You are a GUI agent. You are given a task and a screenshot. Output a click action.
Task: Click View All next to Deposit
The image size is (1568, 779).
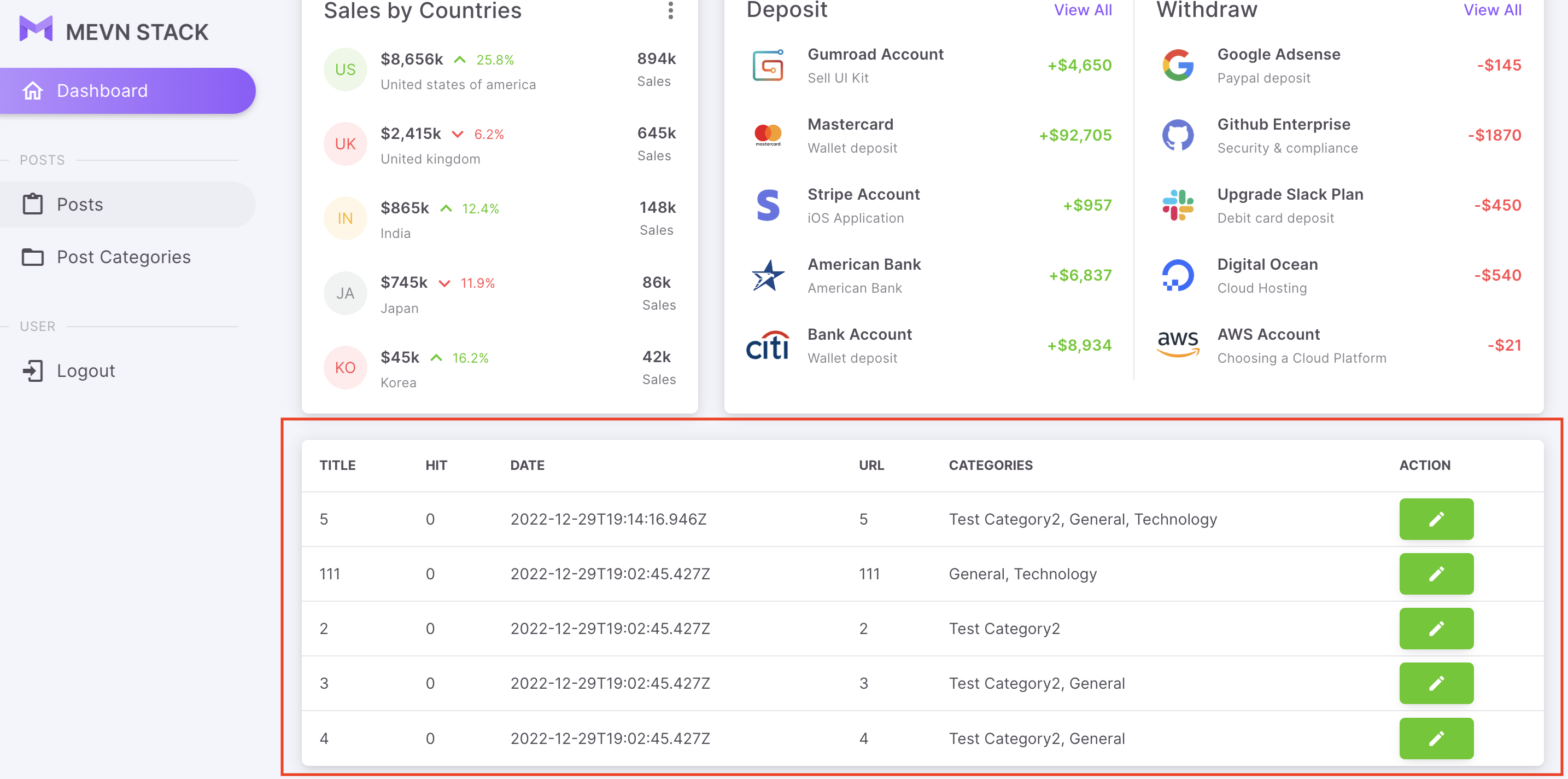(x=1083, y=10)
